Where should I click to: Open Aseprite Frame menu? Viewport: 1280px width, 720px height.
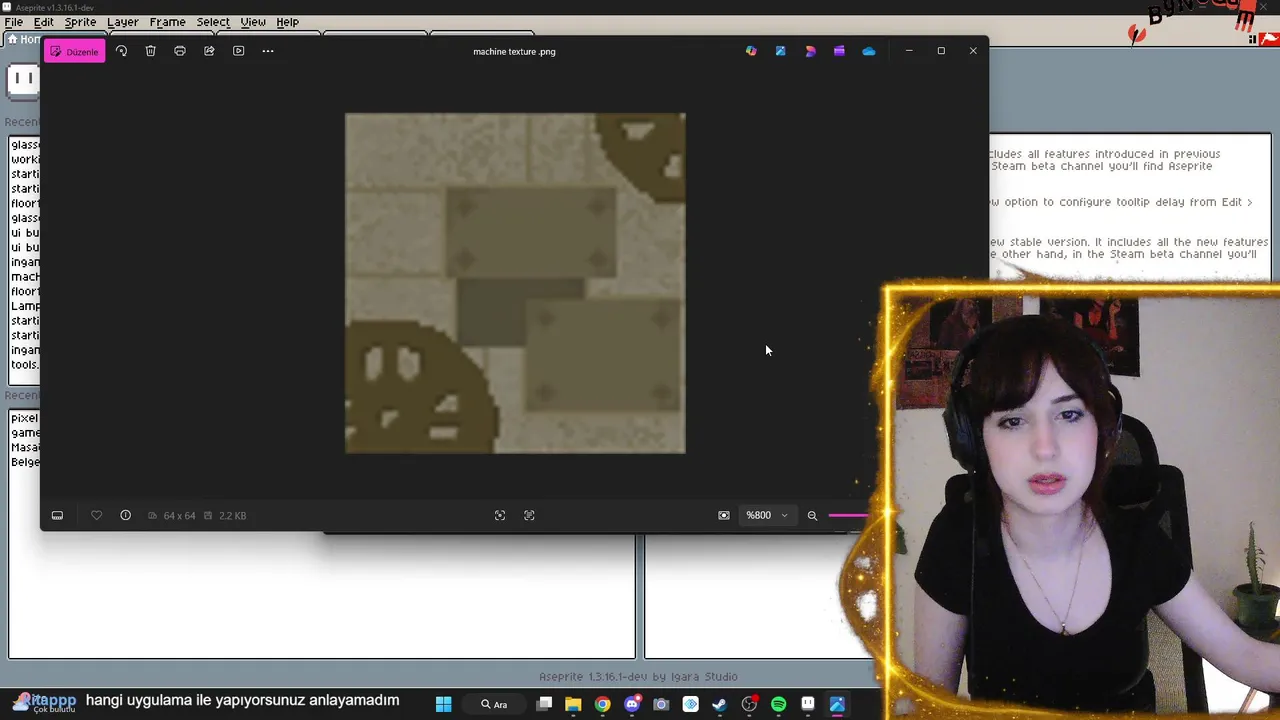(167, 22)
